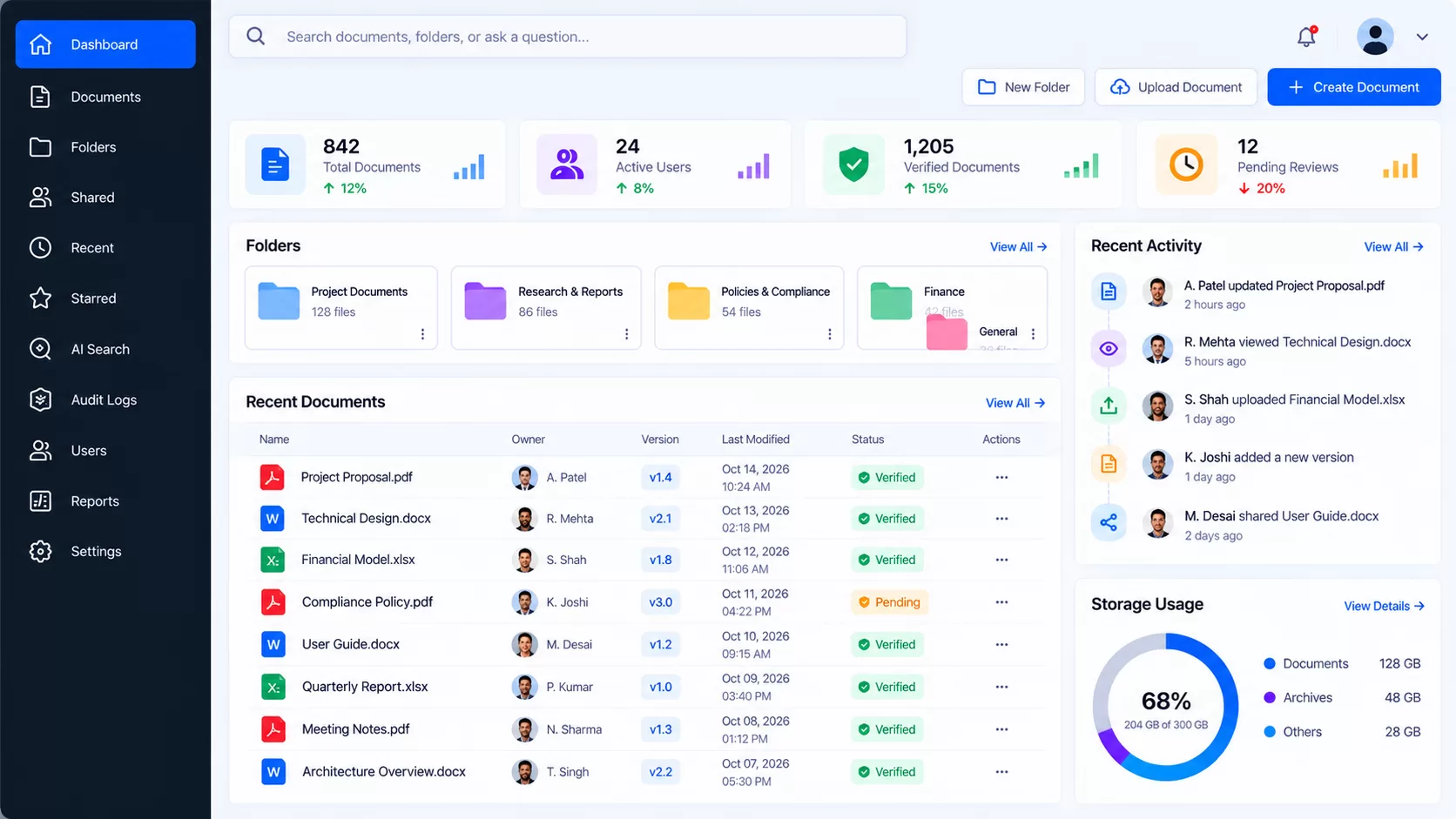Click the New Folder button

(x=1023, y=87)
